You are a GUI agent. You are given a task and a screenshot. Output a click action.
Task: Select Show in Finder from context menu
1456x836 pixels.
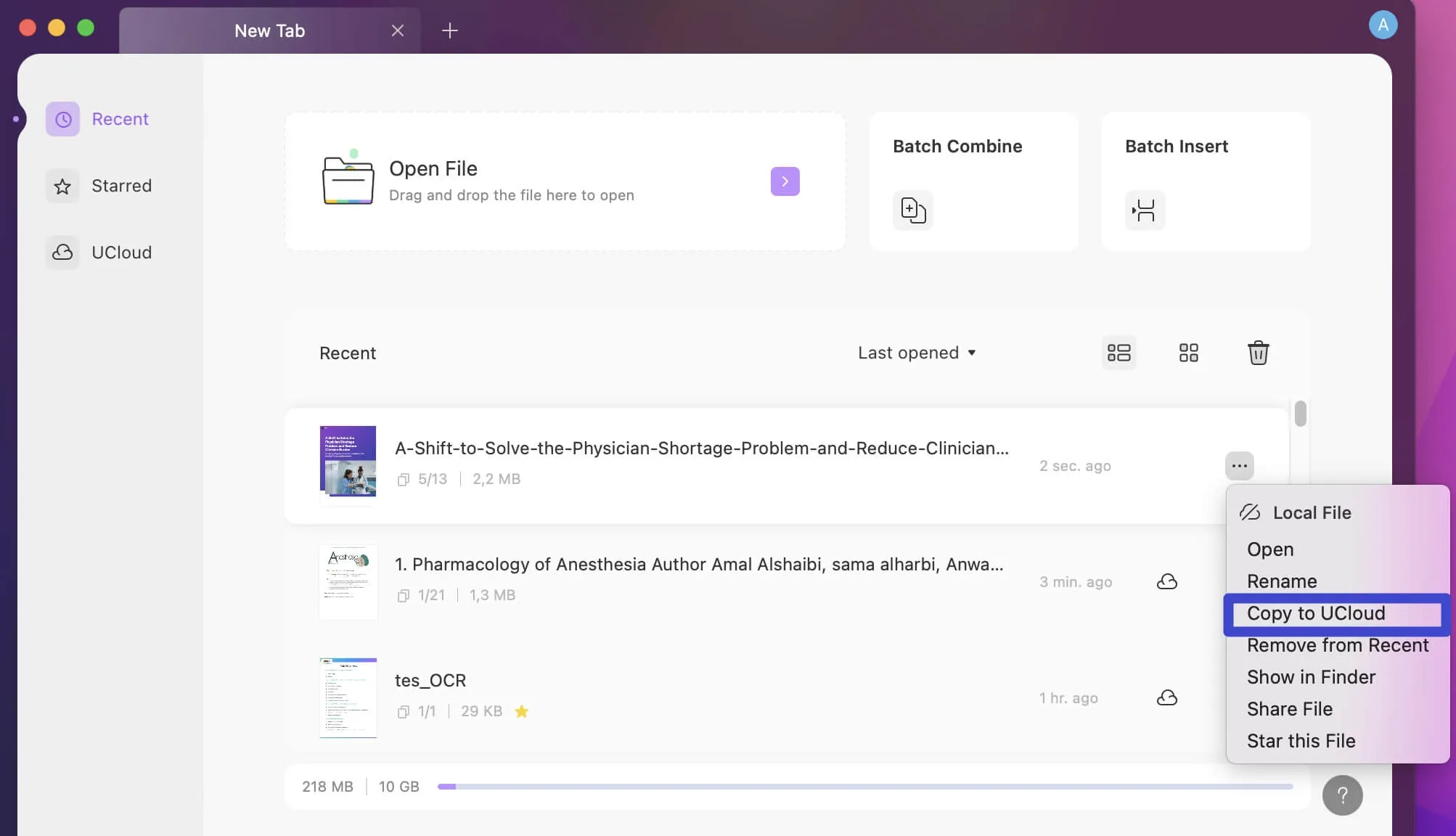pyautogui.click(x=1310, y=678)
